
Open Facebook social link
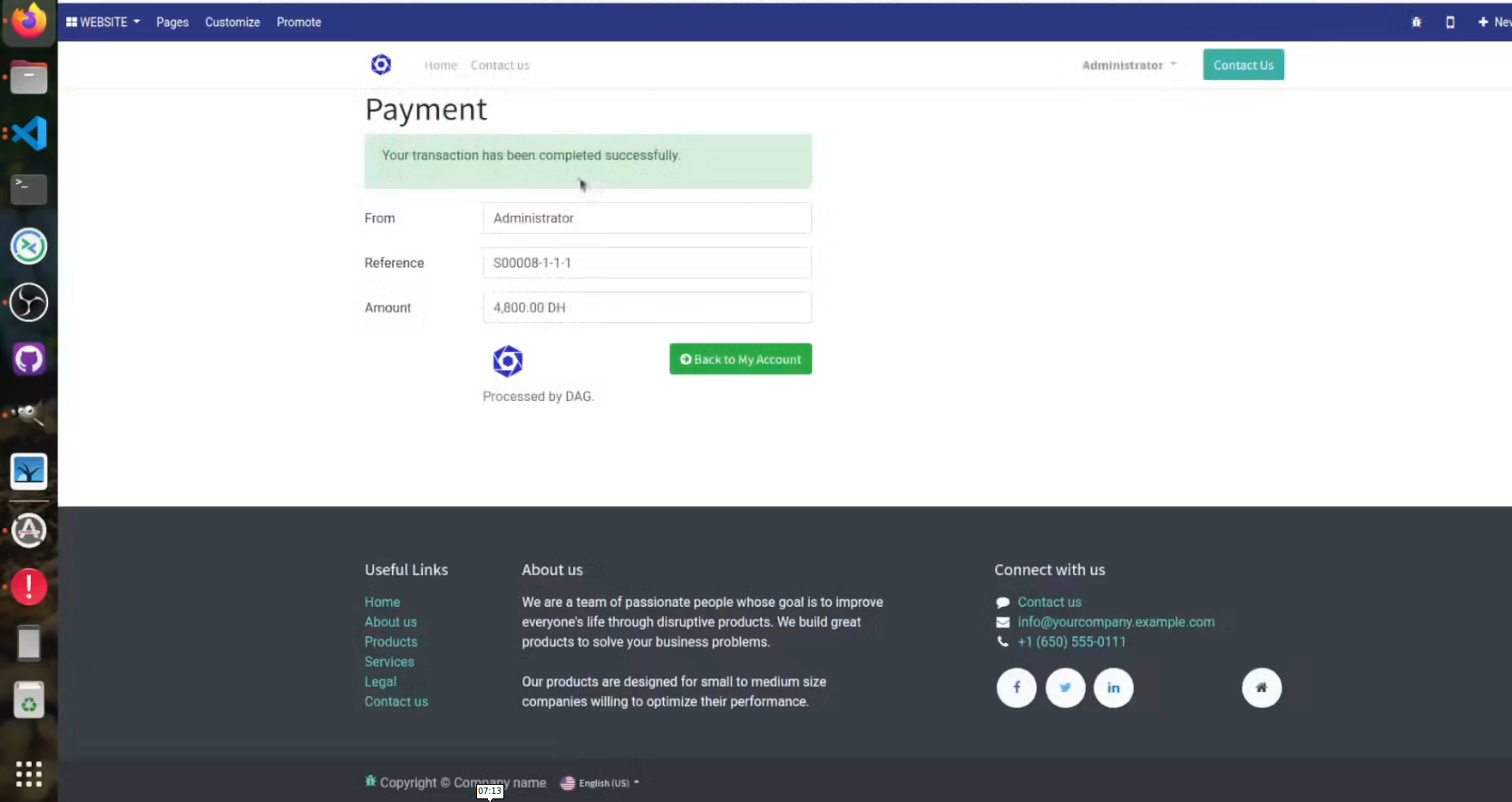pyautogui.click(x=1017, y=688)
